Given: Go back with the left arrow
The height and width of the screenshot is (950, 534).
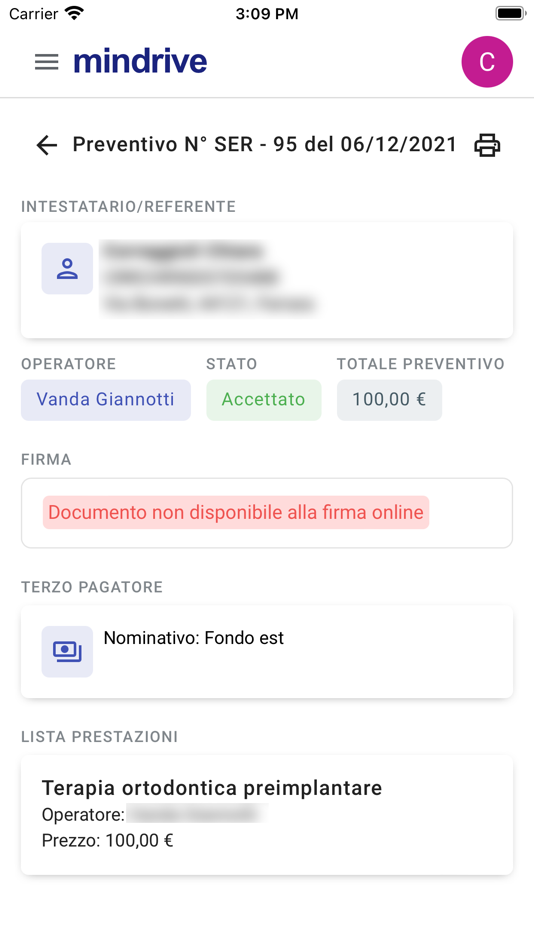Looking at the screenshot, I should click(47, 145).
